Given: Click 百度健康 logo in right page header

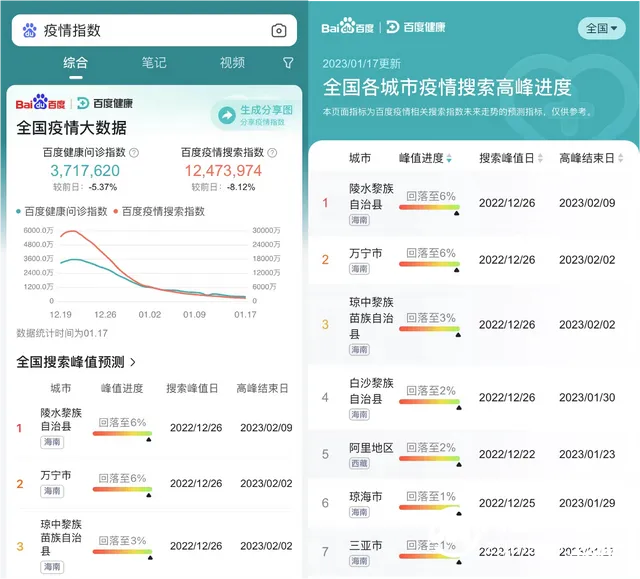Looking at the screenshot, I should point(416,27).
